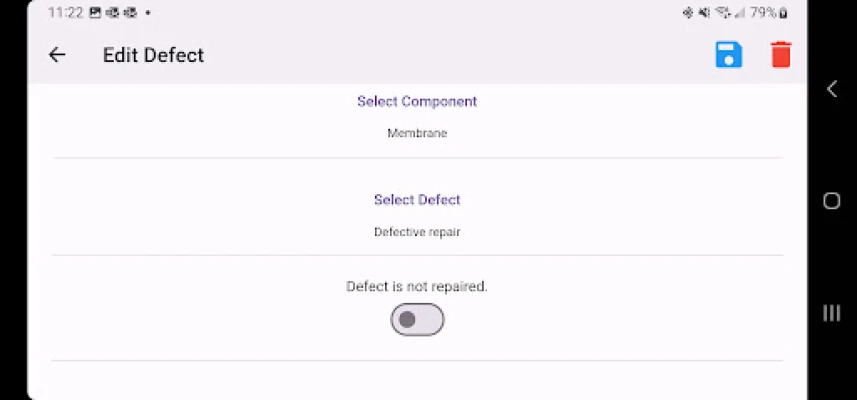Screen dimensions: 857x400
Task: Tap the 'Defect is not repaired.' label
Action: click(x=417, y=286)
